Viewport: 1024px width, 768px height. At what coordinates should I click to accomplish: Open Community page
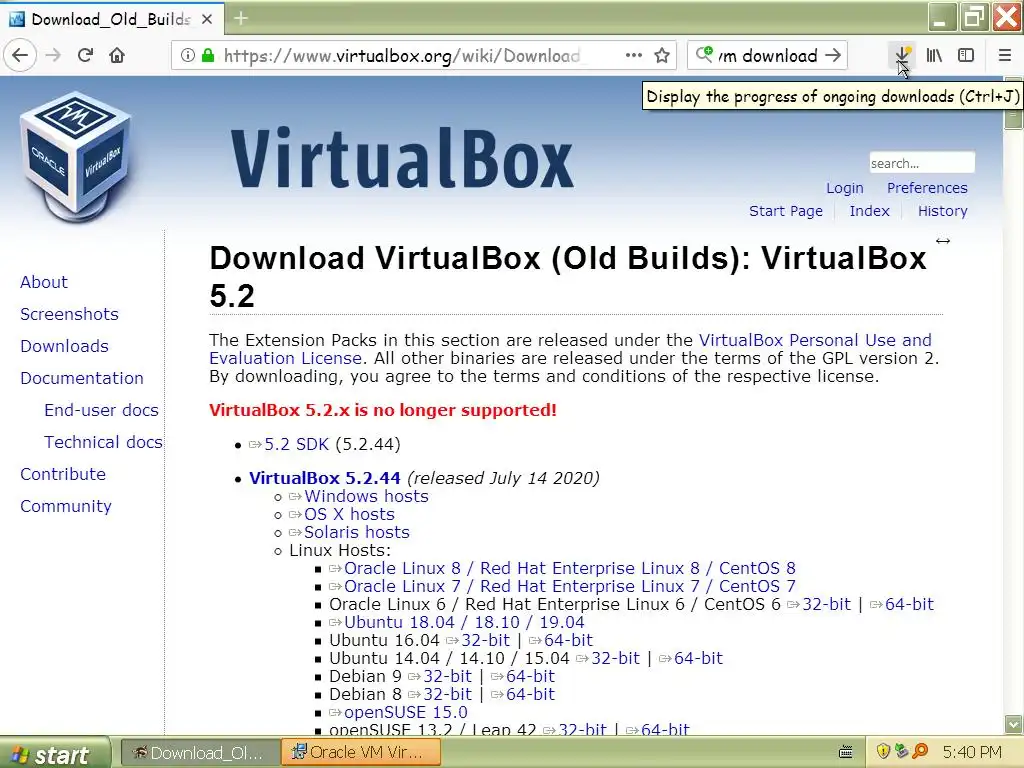(65, 506)
